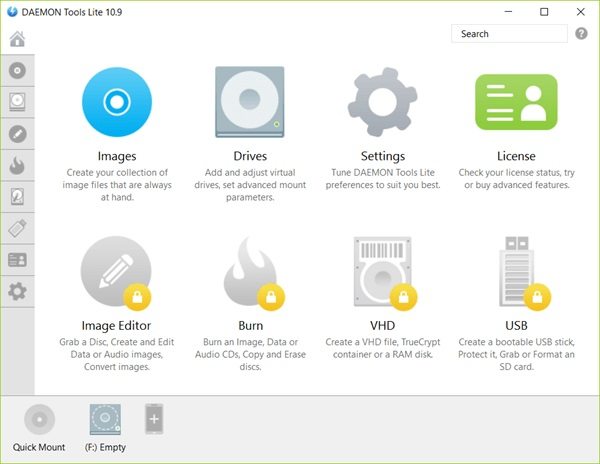Click the Quick Mount label
Viewport: 600px width, 464px height.
(39, 447)
